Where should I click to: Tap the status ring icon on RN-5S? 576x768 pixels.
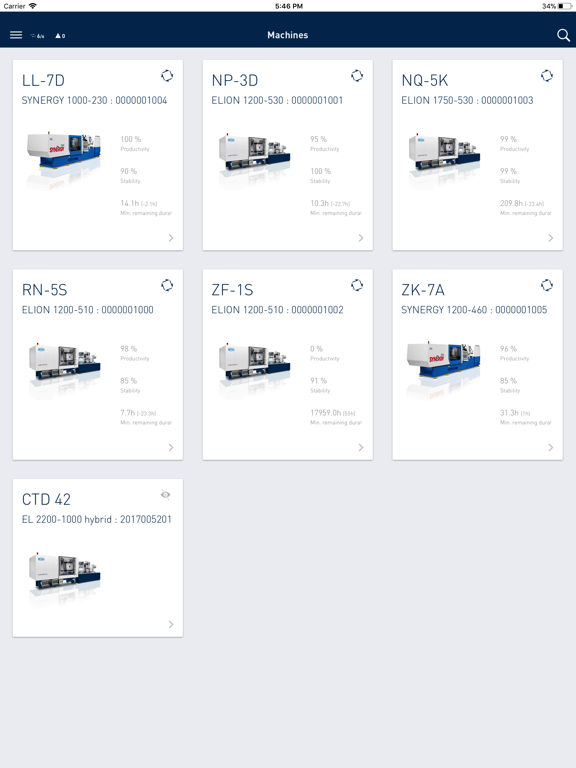pyautogui.click(x=167, y=285)
